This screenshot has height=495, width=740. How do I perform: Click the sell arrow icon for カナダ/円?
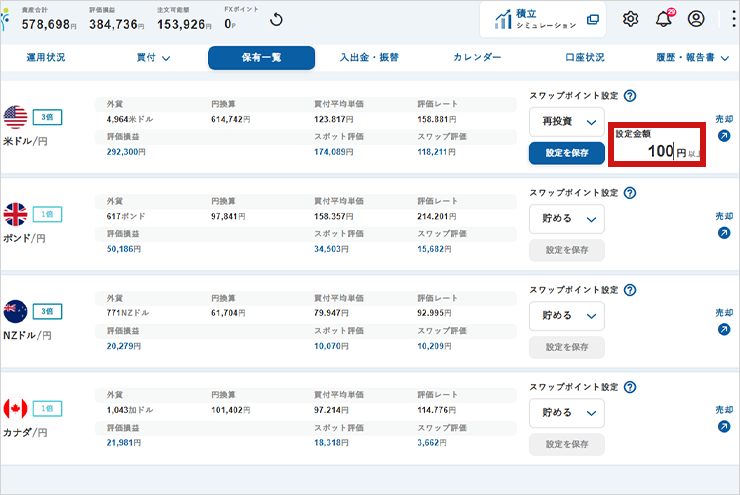click(724, 427)
